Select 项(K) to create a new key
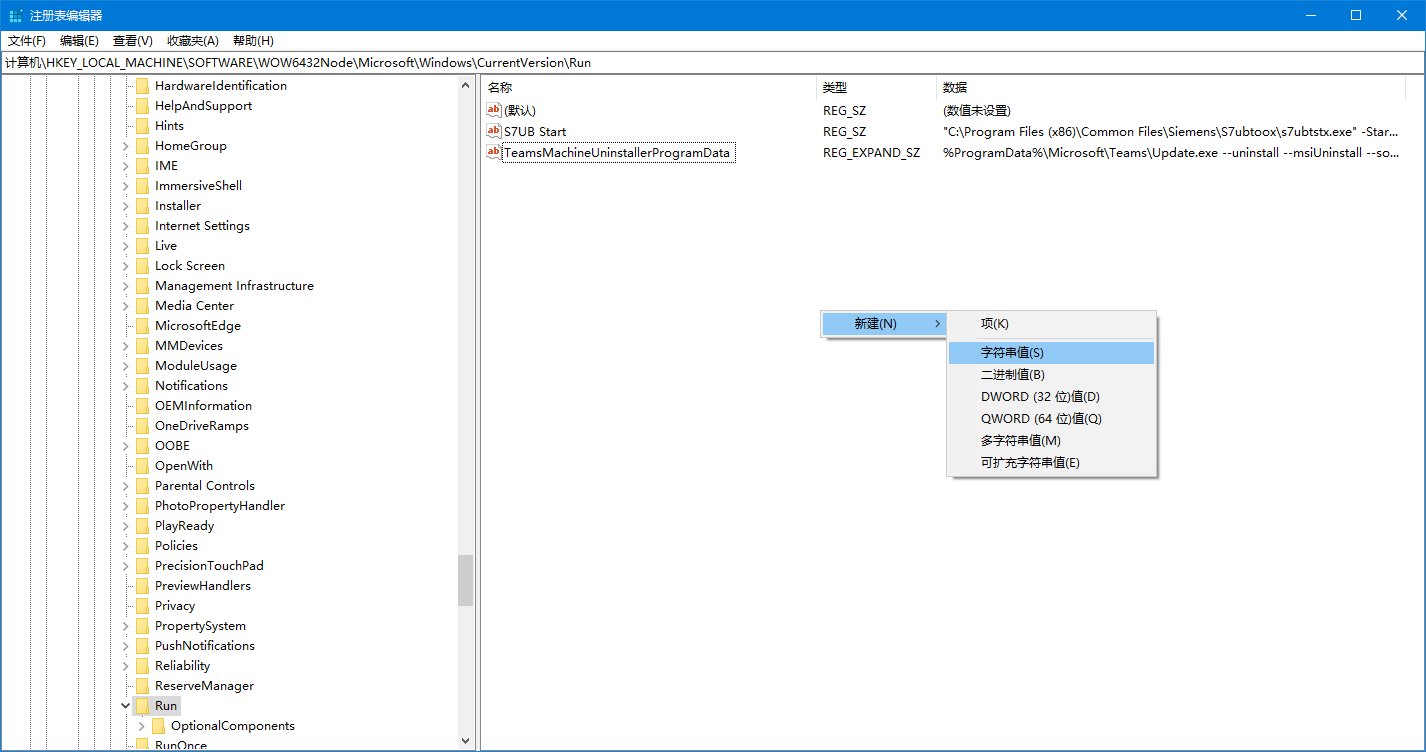1426x752 pixels. point(1052,324)
